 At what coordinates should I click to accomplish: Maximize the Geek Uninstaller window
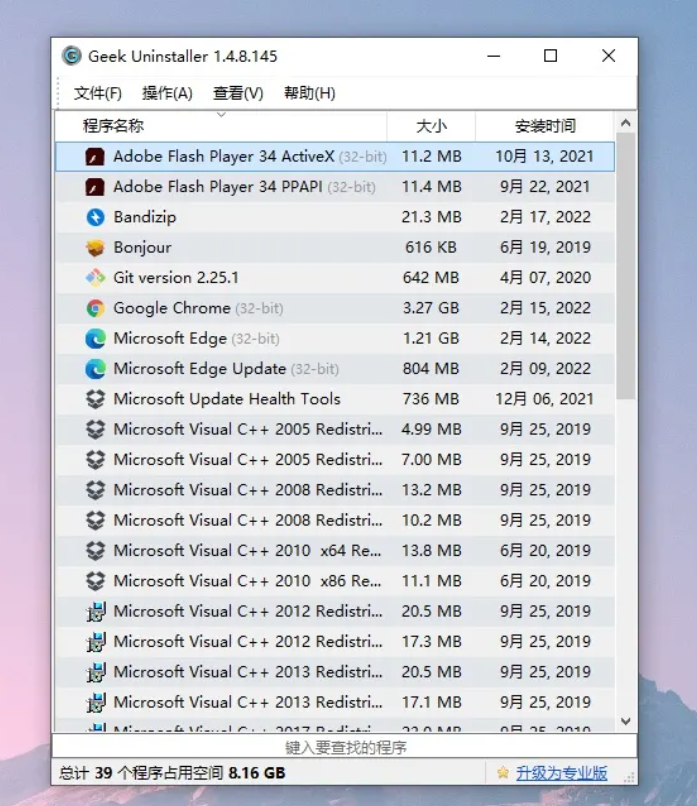[551, 56]
